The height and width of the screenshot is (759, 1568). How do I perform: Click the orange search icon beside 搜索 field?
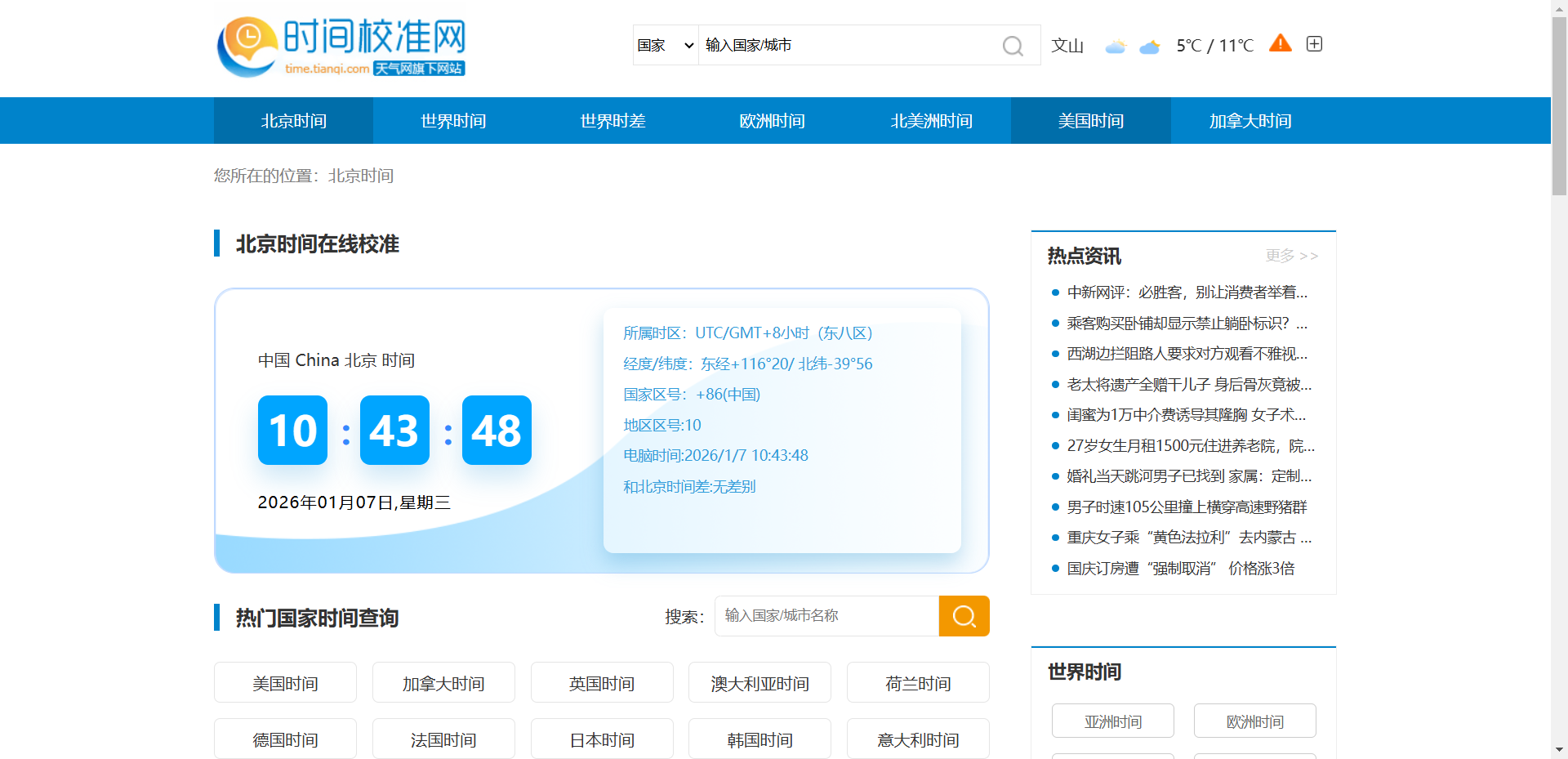coord(964,616)
